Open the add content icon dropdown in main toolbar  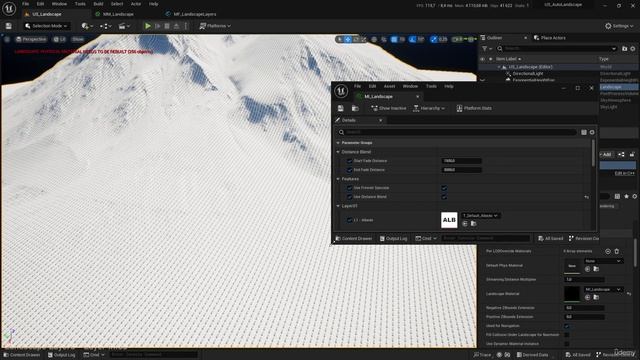[87, 26]
